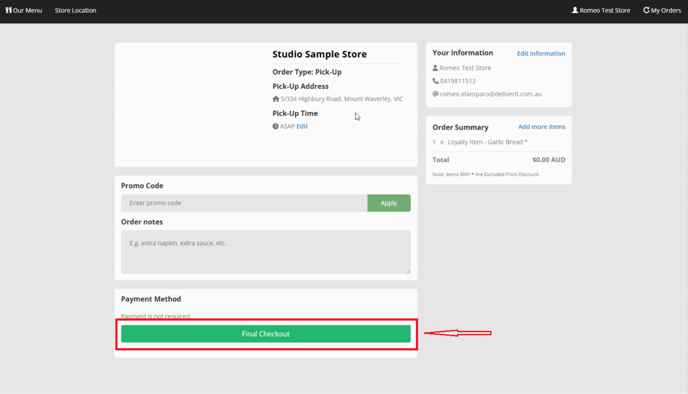Screen dimensions: 688x394
Task: Click the Highbury Road pick-up address text
Action: [341, 99]
